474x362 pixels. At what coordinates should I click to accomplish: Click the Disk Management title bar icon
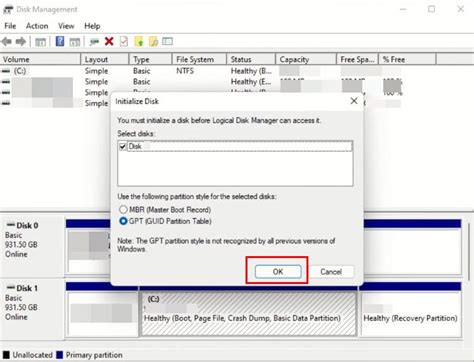[8, 10]
